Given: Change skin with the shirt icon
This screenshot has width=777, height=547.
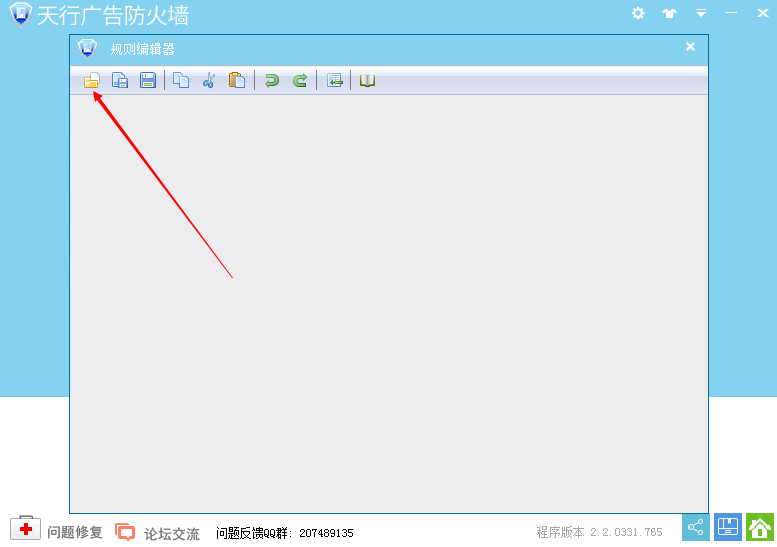Looking at the screenshot, I should coord(669,13).
